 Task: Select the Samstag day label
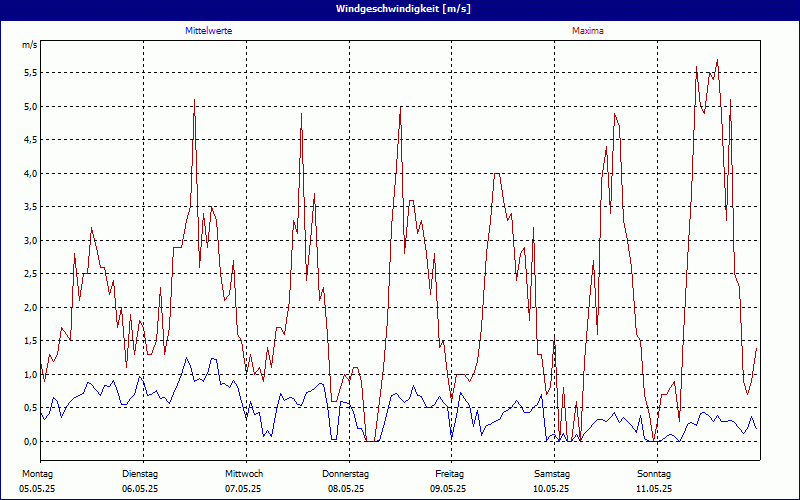click(x=552, y=473)
